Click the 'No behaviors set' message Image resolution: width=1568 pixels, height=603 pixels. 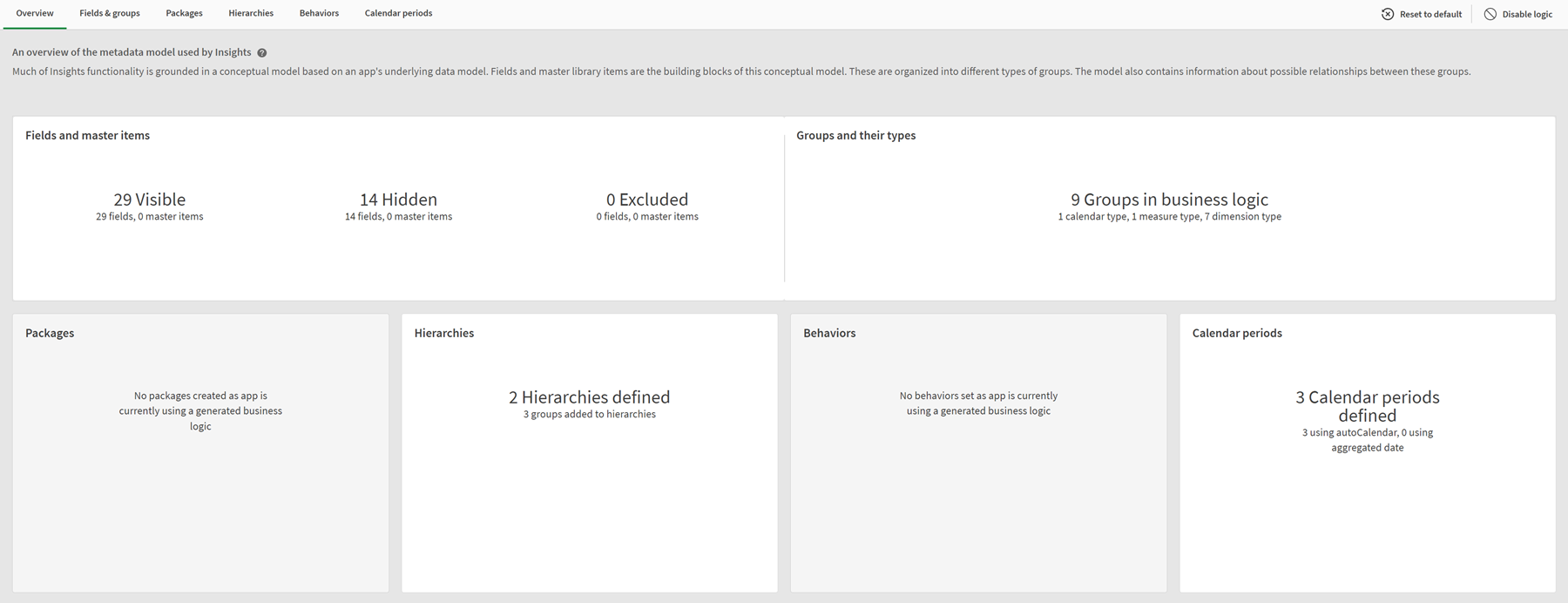point(978,403)
